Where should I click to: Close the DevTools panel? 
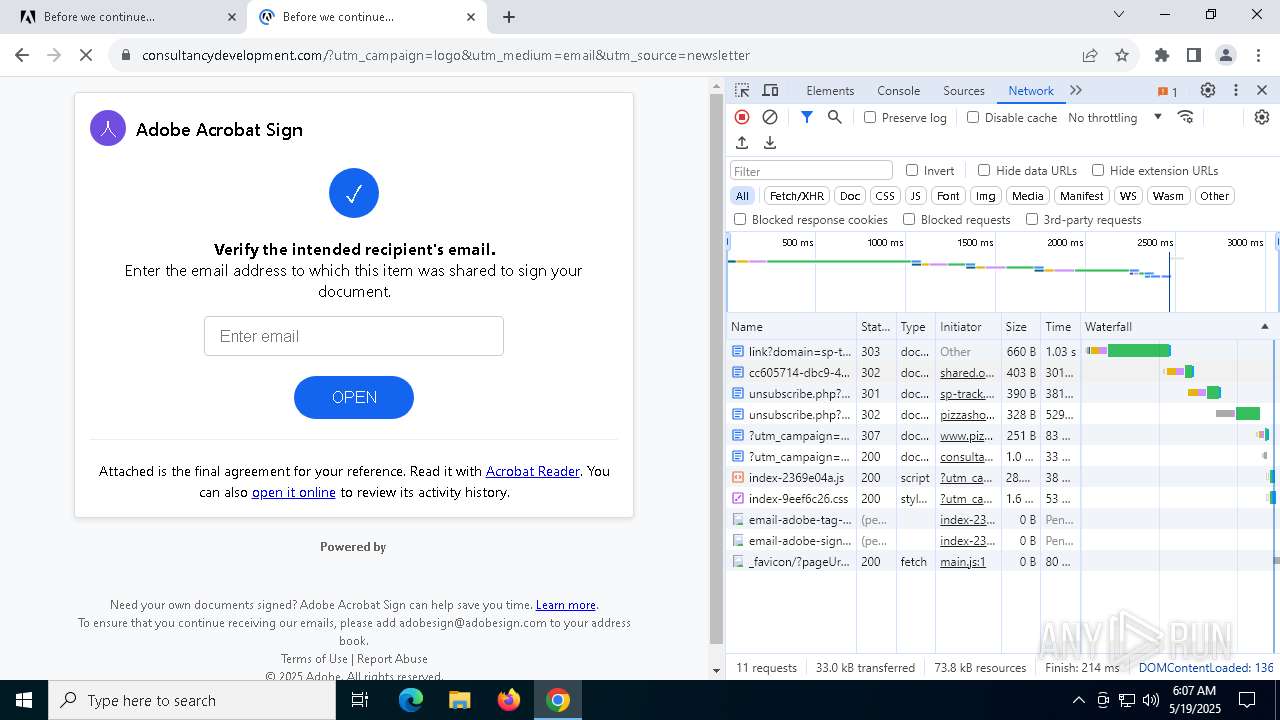[1262, 90]
